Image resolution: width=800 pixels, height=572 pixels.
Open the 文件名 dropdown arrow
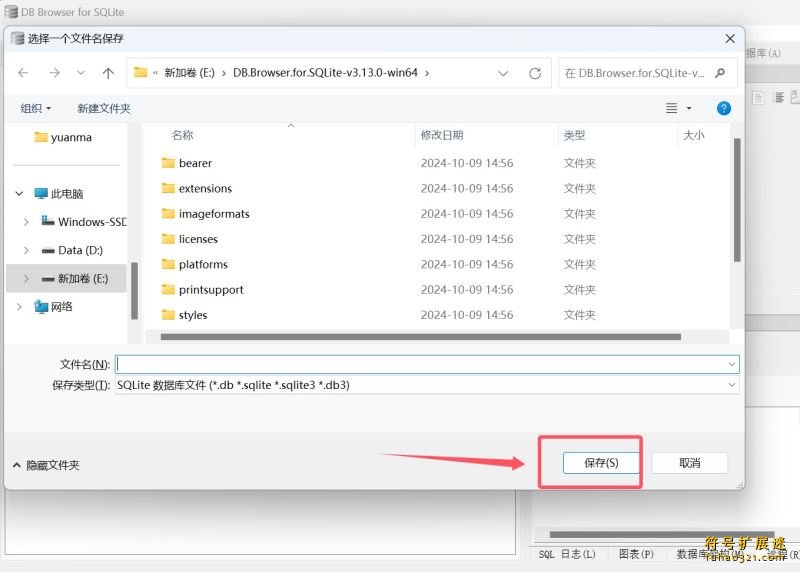coord(732,364)
